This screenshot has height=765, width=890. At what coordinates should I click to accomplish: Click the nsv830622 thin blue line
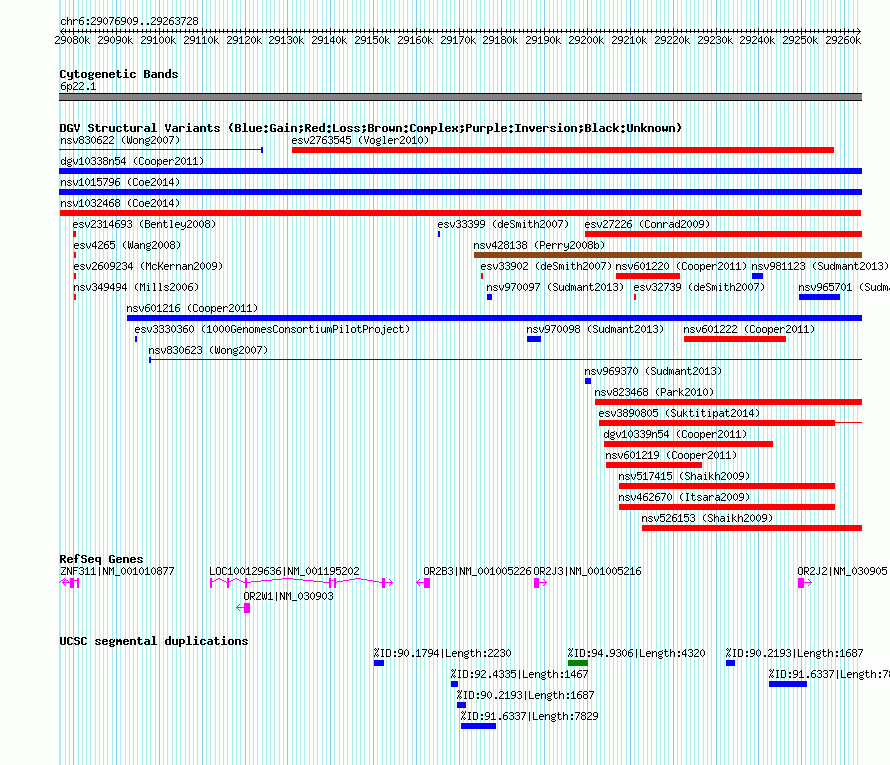point(161,150)
